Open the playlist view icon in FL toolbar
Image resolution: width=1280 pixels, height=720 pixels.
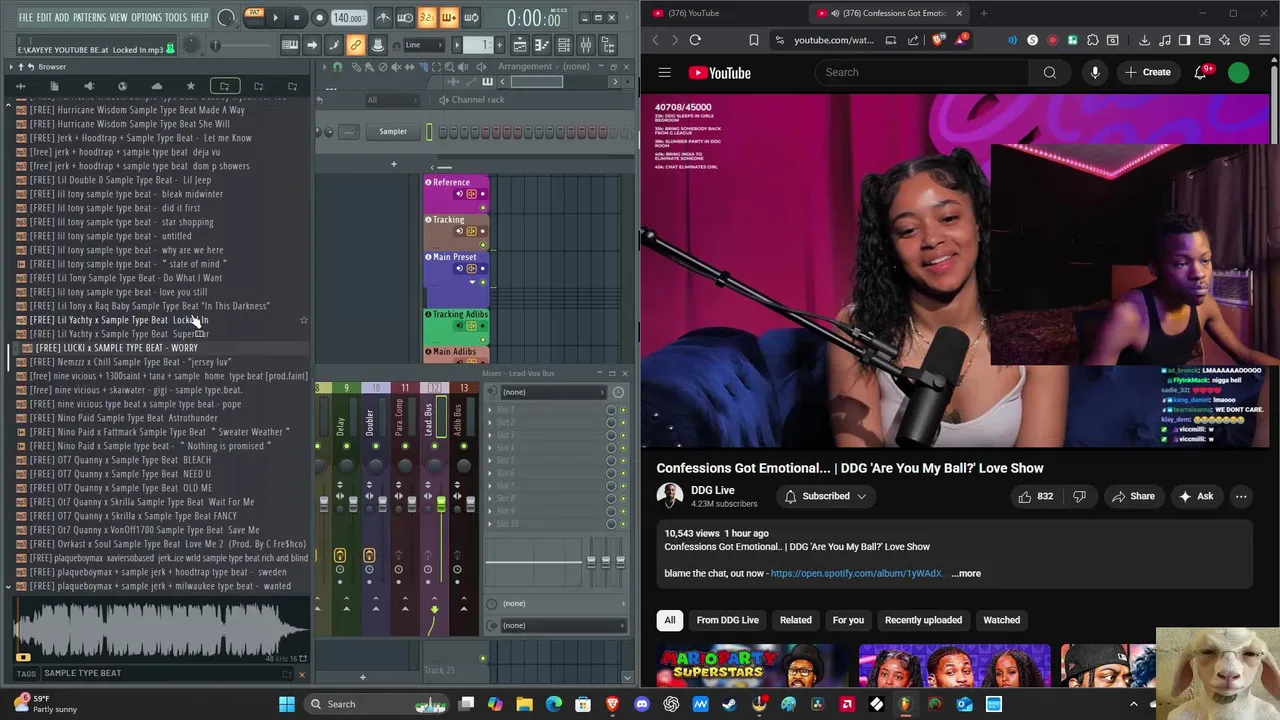[519, 45]
